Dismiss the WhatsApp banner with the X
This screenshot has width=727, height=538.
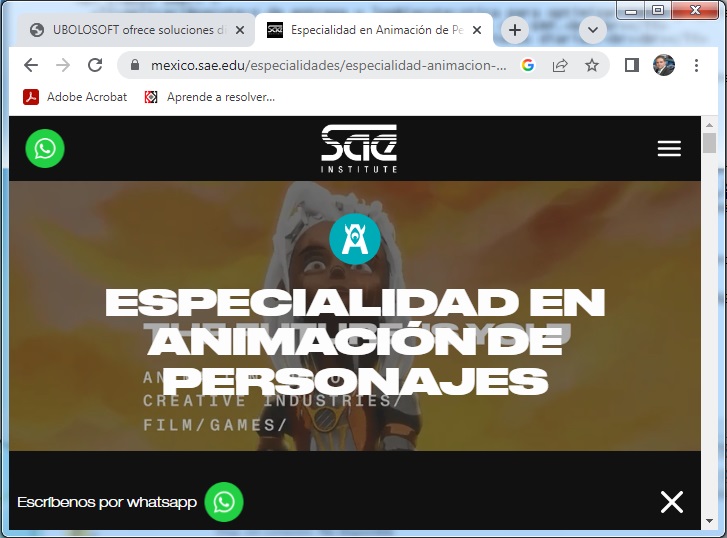(672, 502)
